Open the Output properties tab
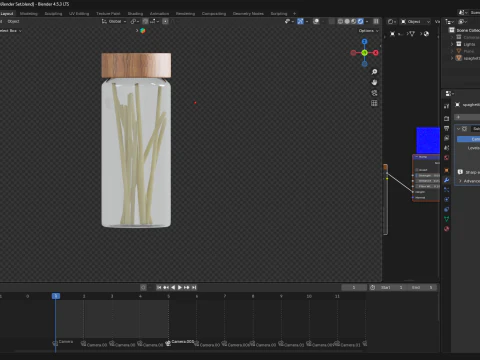480x360 pixels. coord(447,128)
